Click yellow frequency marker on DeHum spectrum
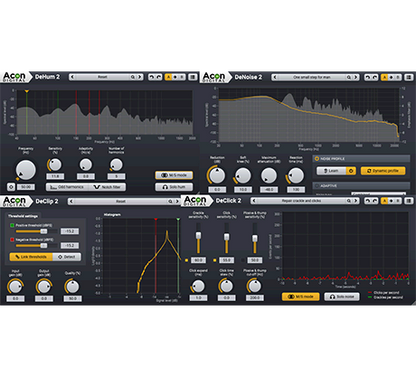 pos(27,91)
